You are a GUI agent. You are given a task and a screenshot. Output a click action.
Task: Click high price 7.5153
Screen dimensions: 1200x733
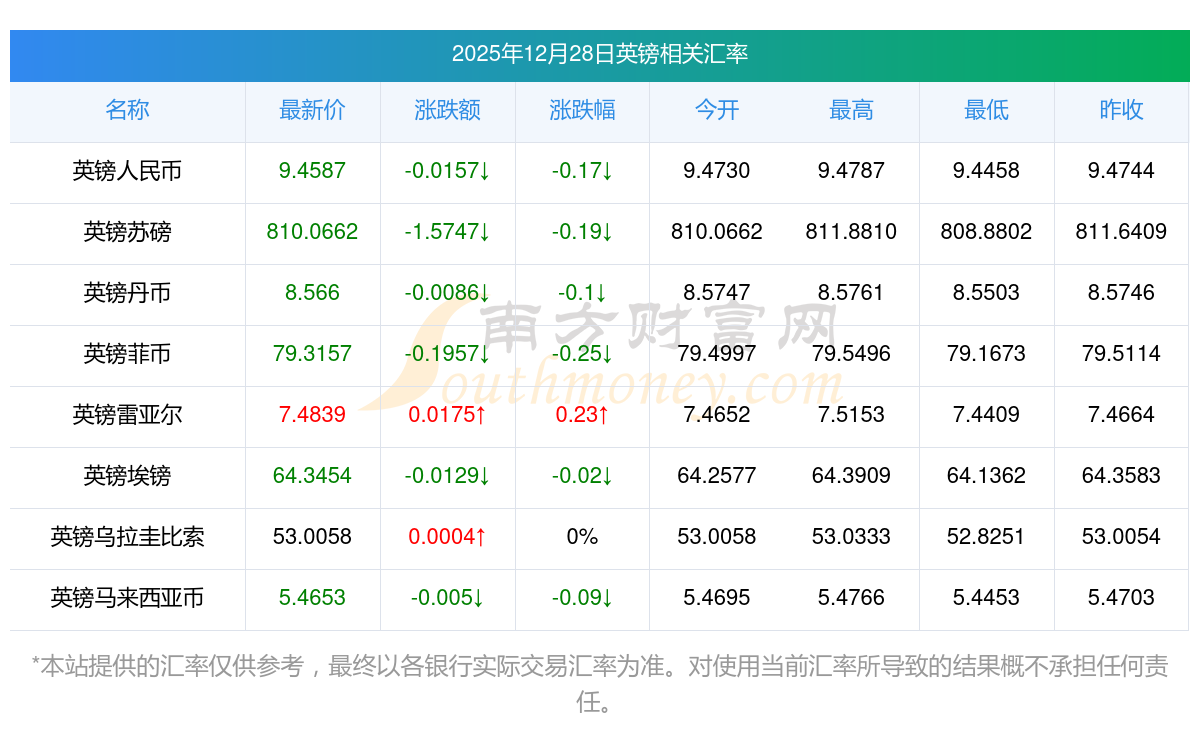click(851, 415)
